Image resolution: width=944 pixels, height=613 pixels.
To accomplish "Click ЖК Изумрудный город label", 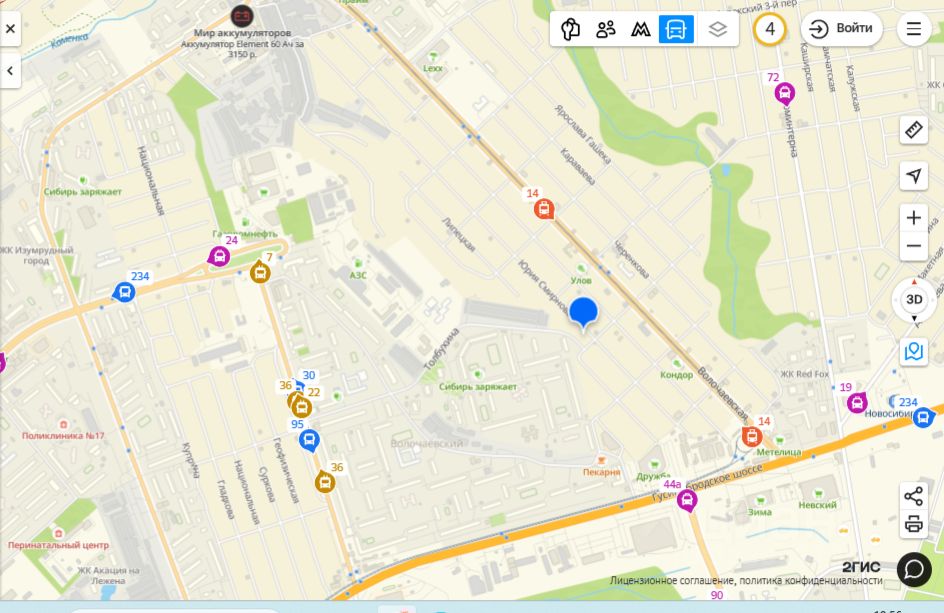I will pos(36,255).
